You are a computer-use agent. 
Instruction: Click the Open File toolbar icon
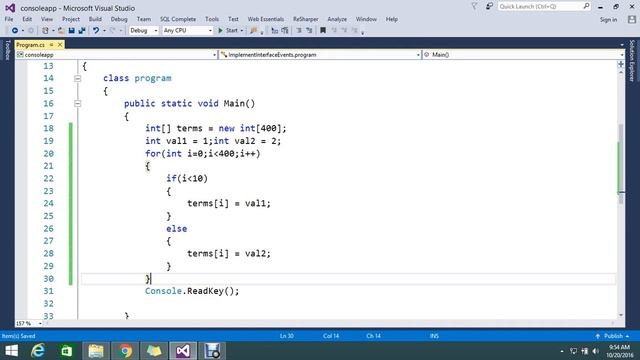point(61,31)
